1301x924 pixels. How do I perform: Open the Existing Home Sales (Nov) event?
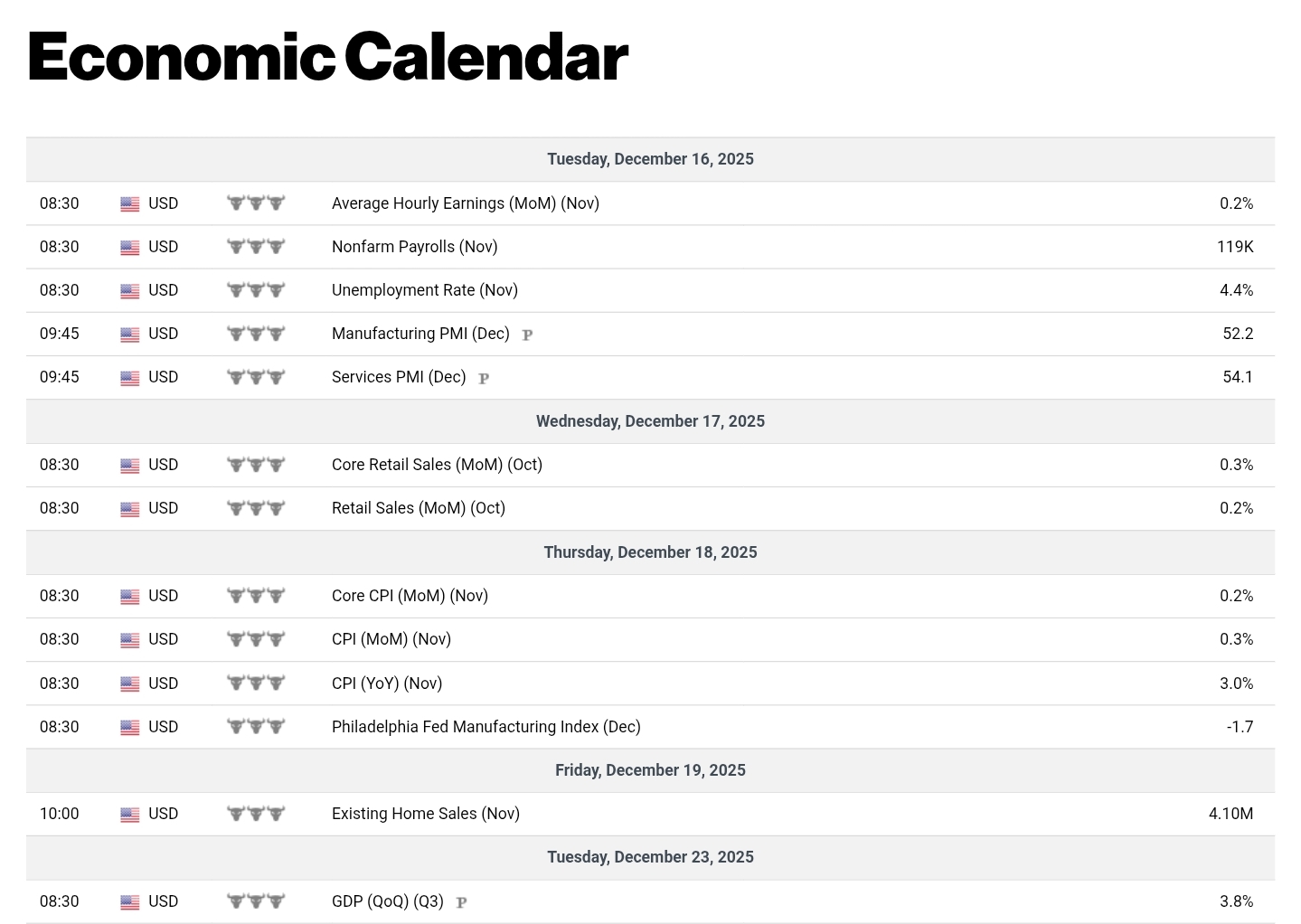pos(425,814)
